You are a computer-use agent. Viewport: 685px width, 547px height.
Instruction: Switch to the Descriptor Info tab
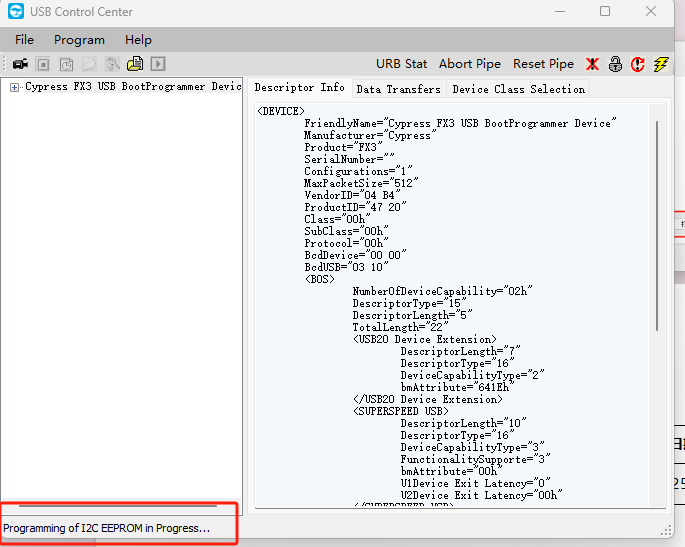pyautogui.click(x=300, y=87)
